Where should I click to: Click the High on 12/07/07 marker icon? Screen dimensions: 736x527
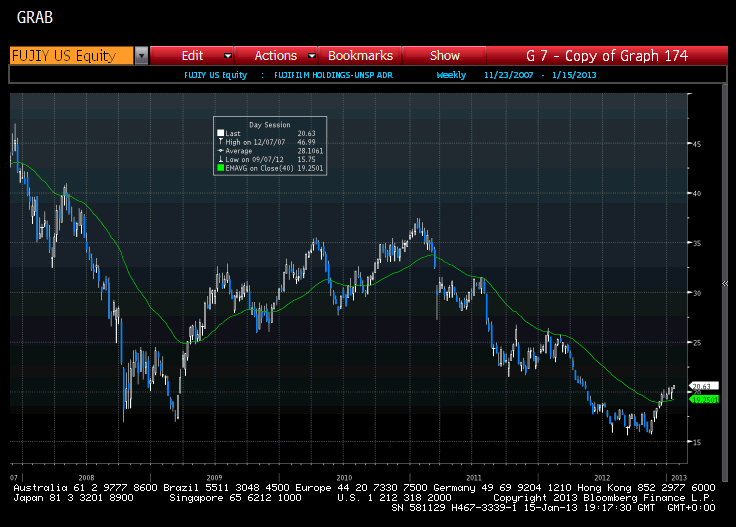click(221, 142)
